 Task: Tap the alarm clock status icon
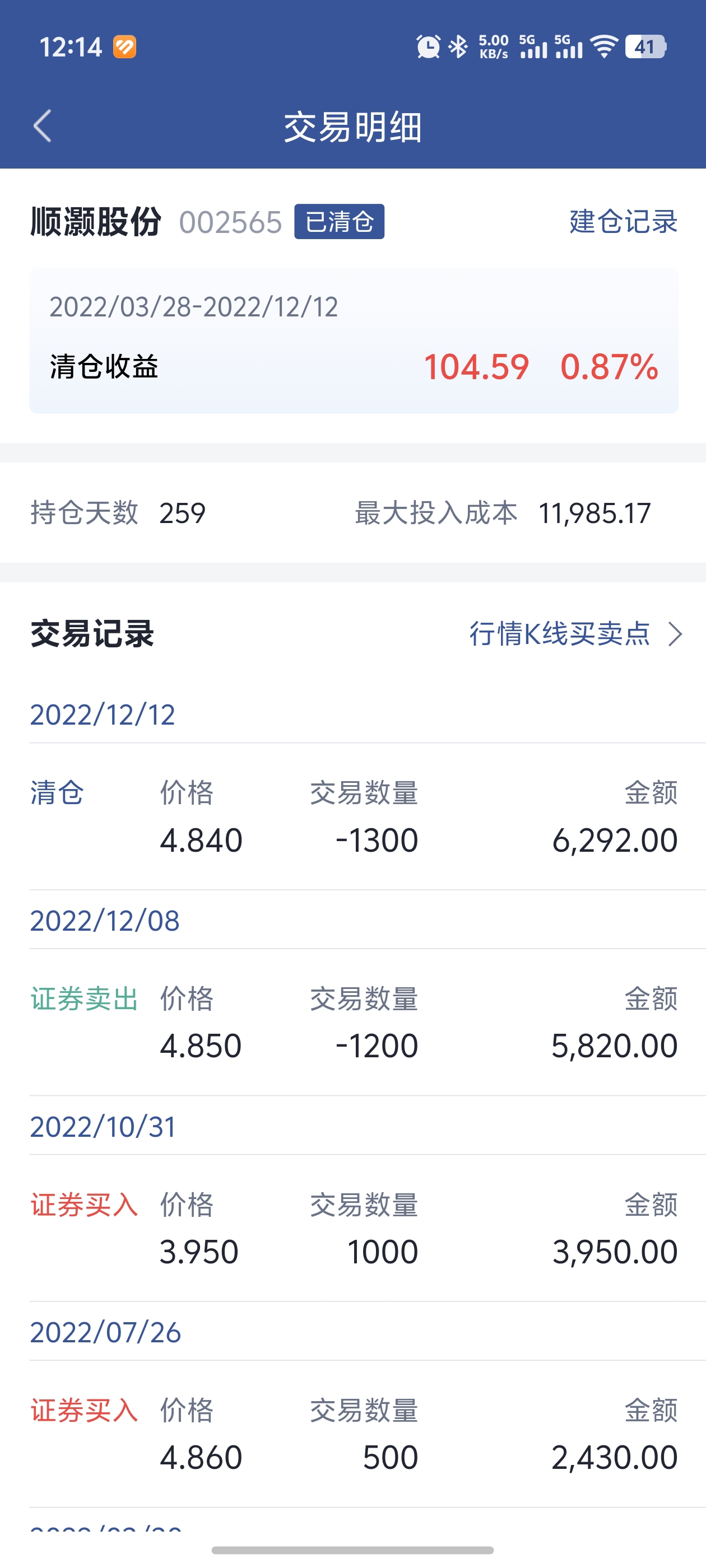pos(428,47)
